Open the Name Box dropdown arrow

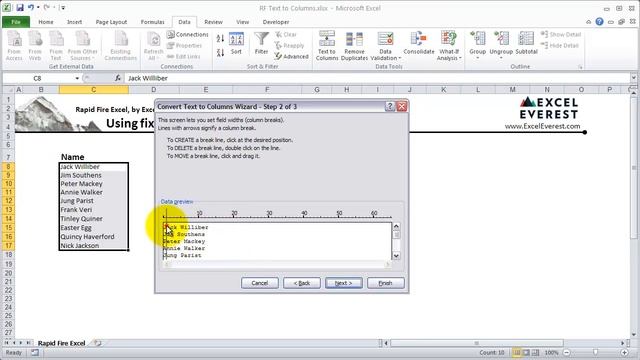click(x=77, y=78)
